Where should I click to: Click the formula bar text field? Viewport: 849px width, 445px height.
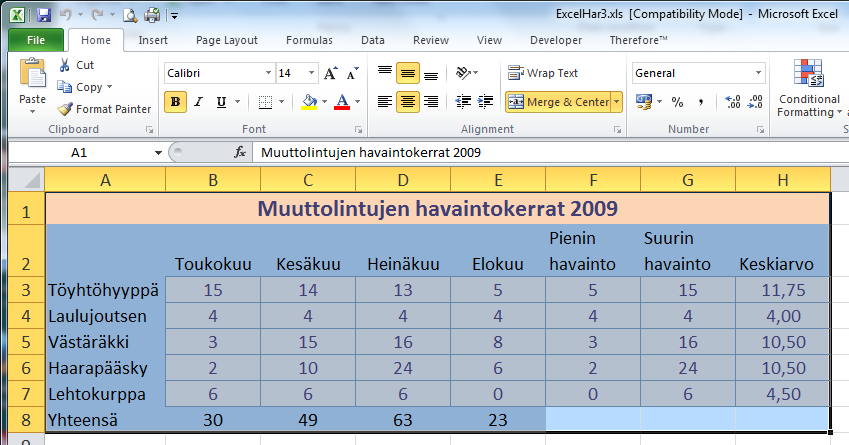550,153
